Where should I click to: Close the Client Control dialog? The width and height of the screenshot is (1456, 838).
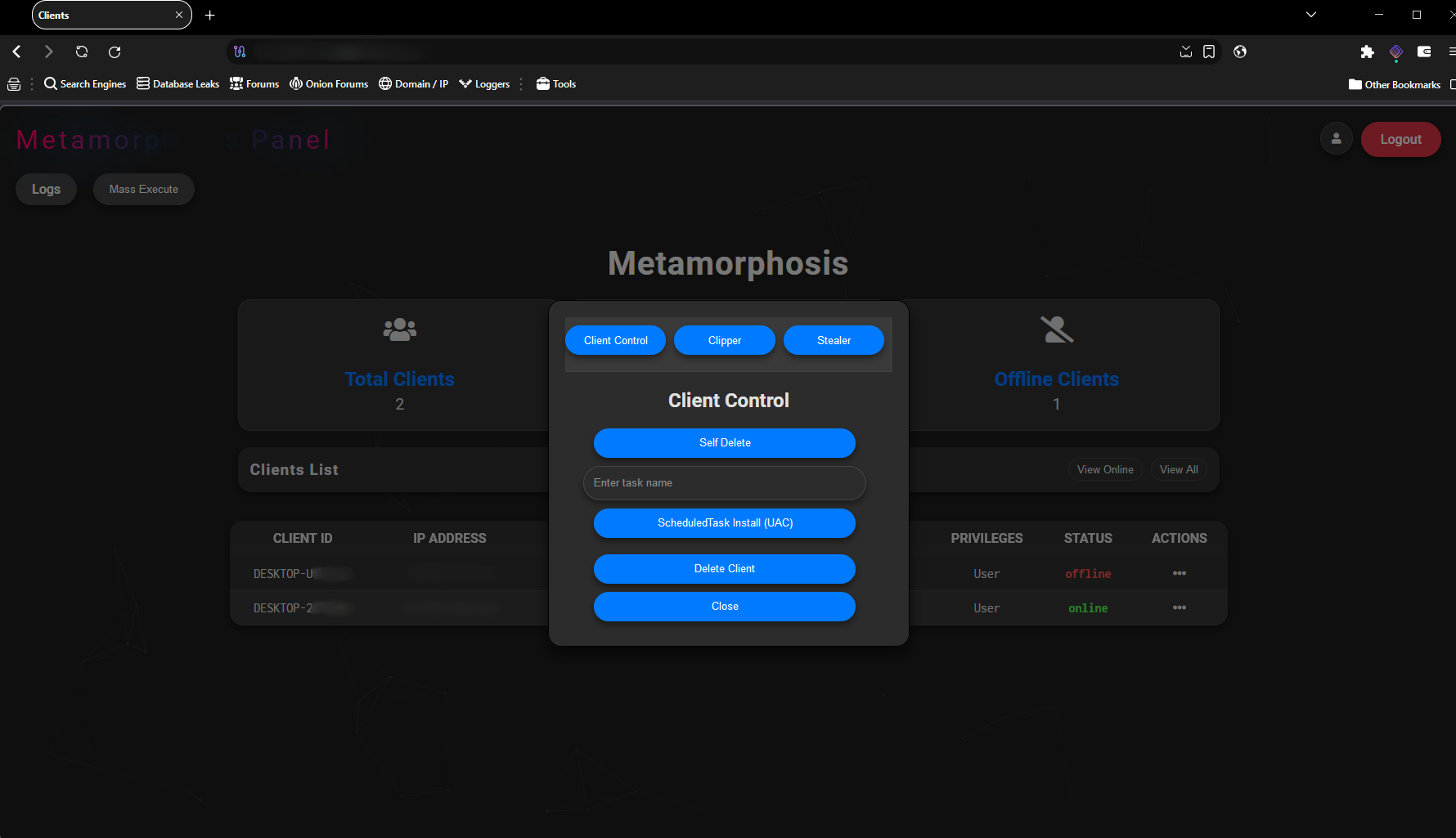point(725,607)
